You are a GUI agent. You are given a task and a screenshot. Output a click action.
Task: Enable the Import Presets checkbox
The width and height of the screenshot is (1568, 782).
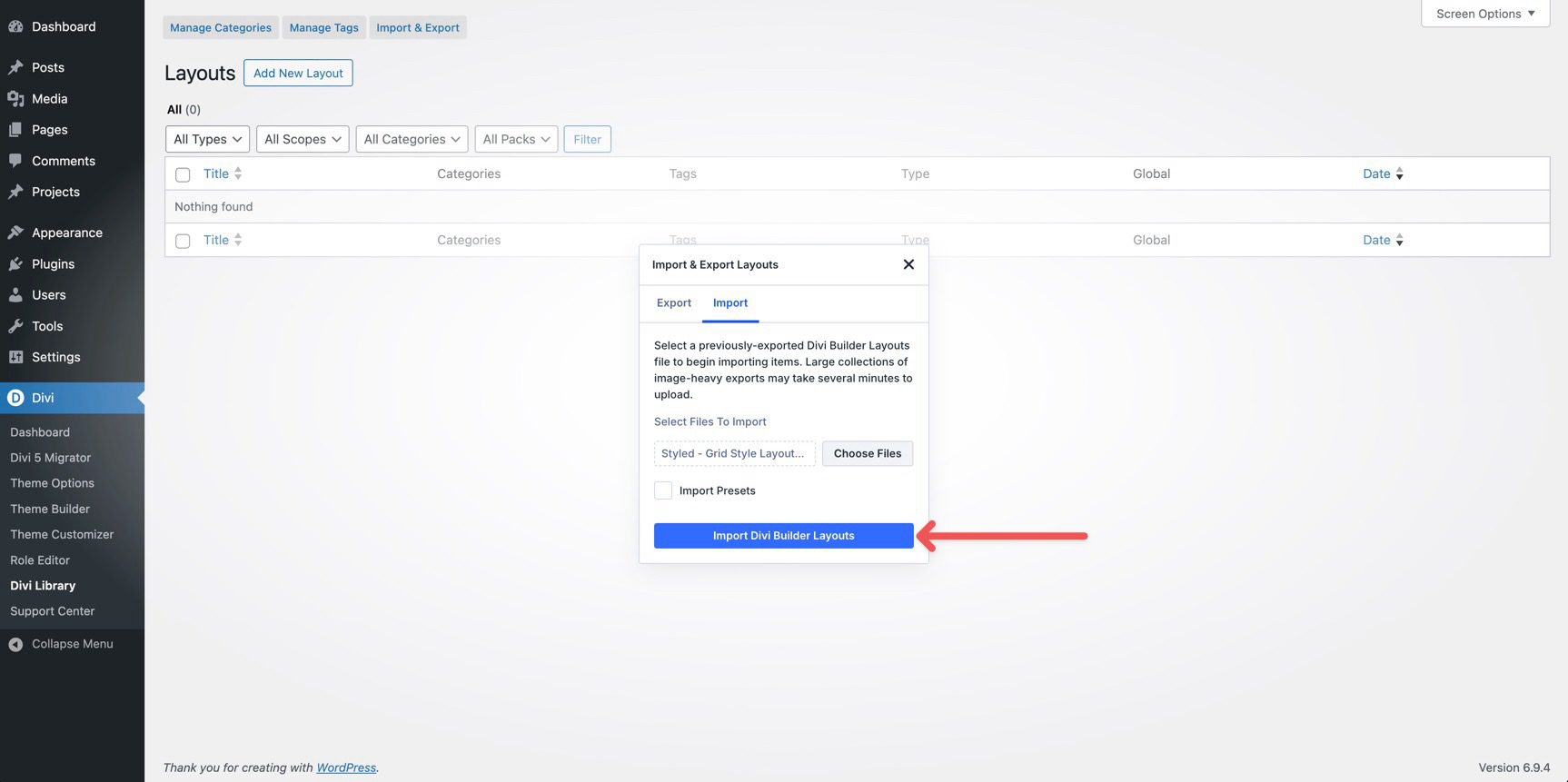point(663,490)
